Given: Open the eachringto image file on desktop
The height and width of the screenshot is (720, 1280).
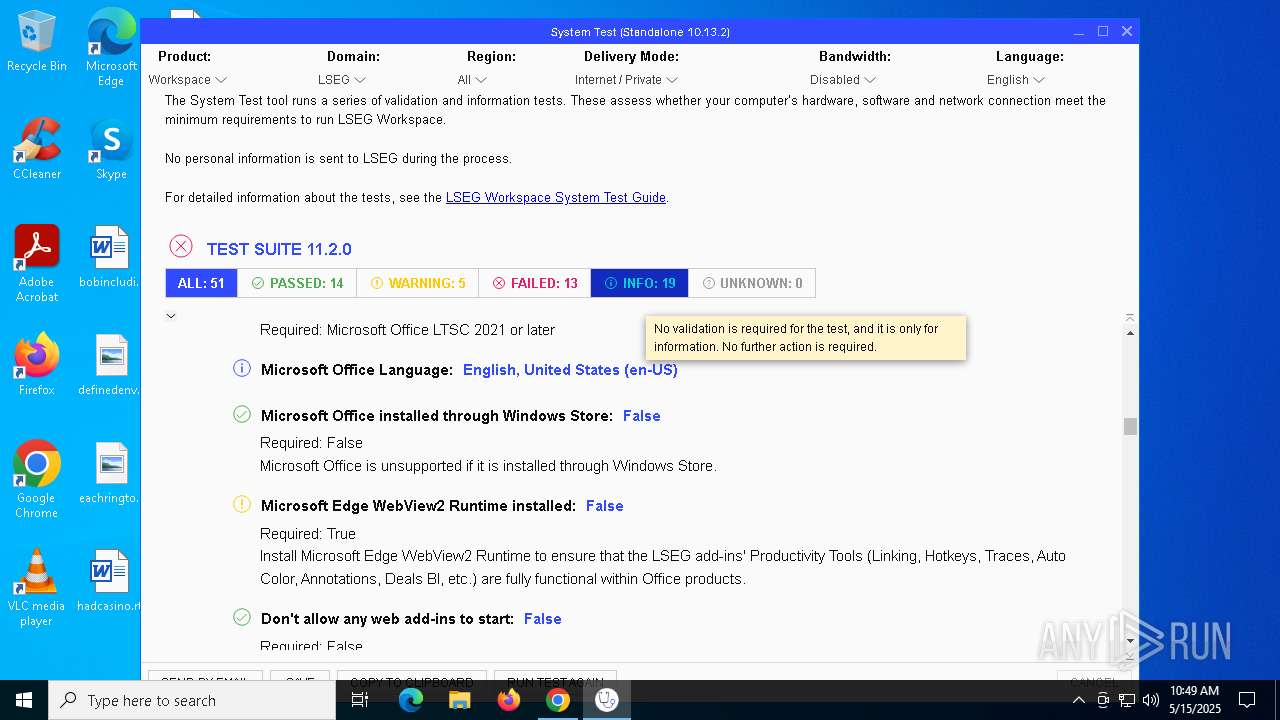Looking at the screenshot, I should coord(110,473).
